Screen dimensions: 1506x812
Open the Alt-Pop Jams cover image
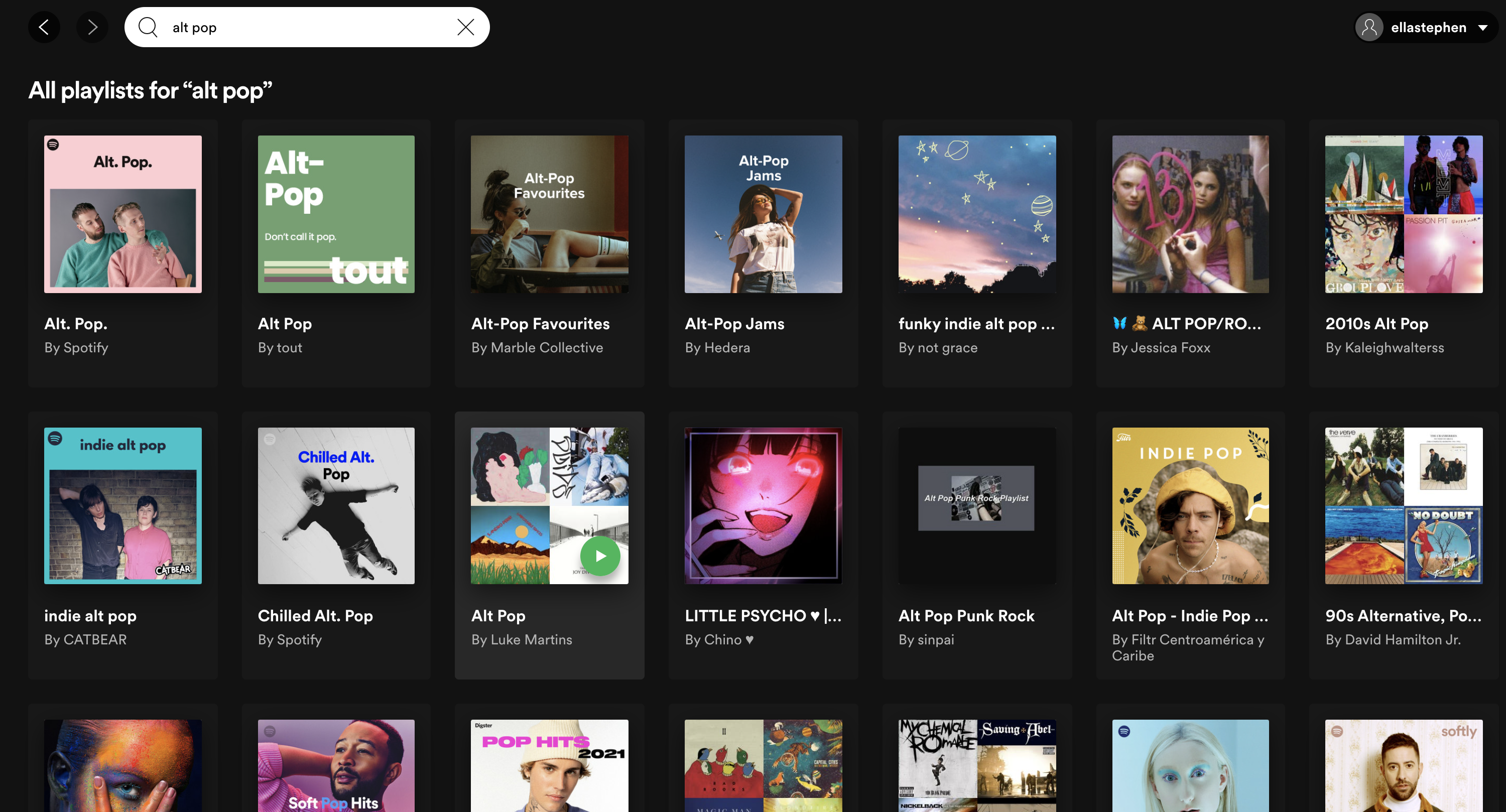click(763, 214)
